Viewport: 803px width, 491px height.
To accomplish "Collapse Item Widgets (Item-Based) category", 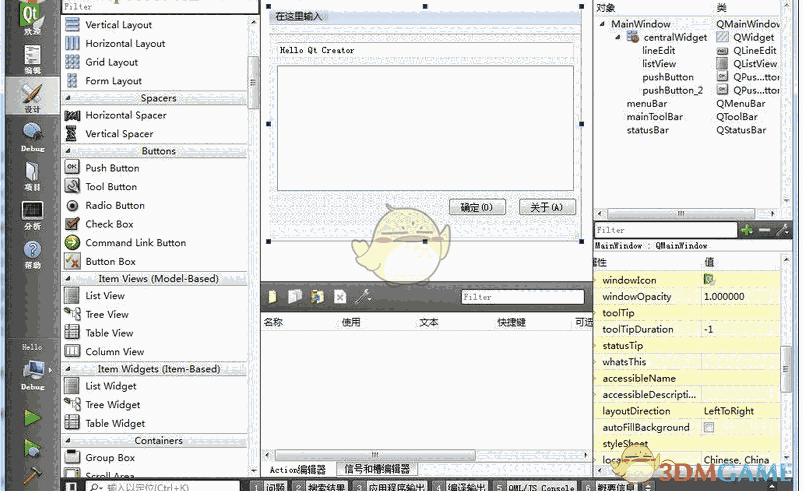I will pos(68,369).
